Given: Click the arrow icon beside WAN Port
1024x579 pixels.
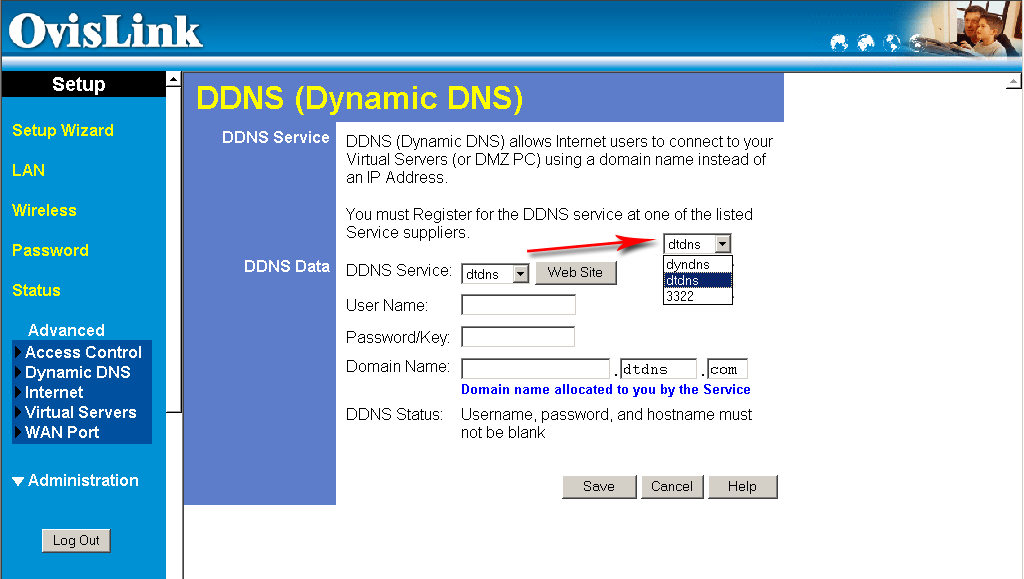Looking at the screenshot, I should [18, 432].
